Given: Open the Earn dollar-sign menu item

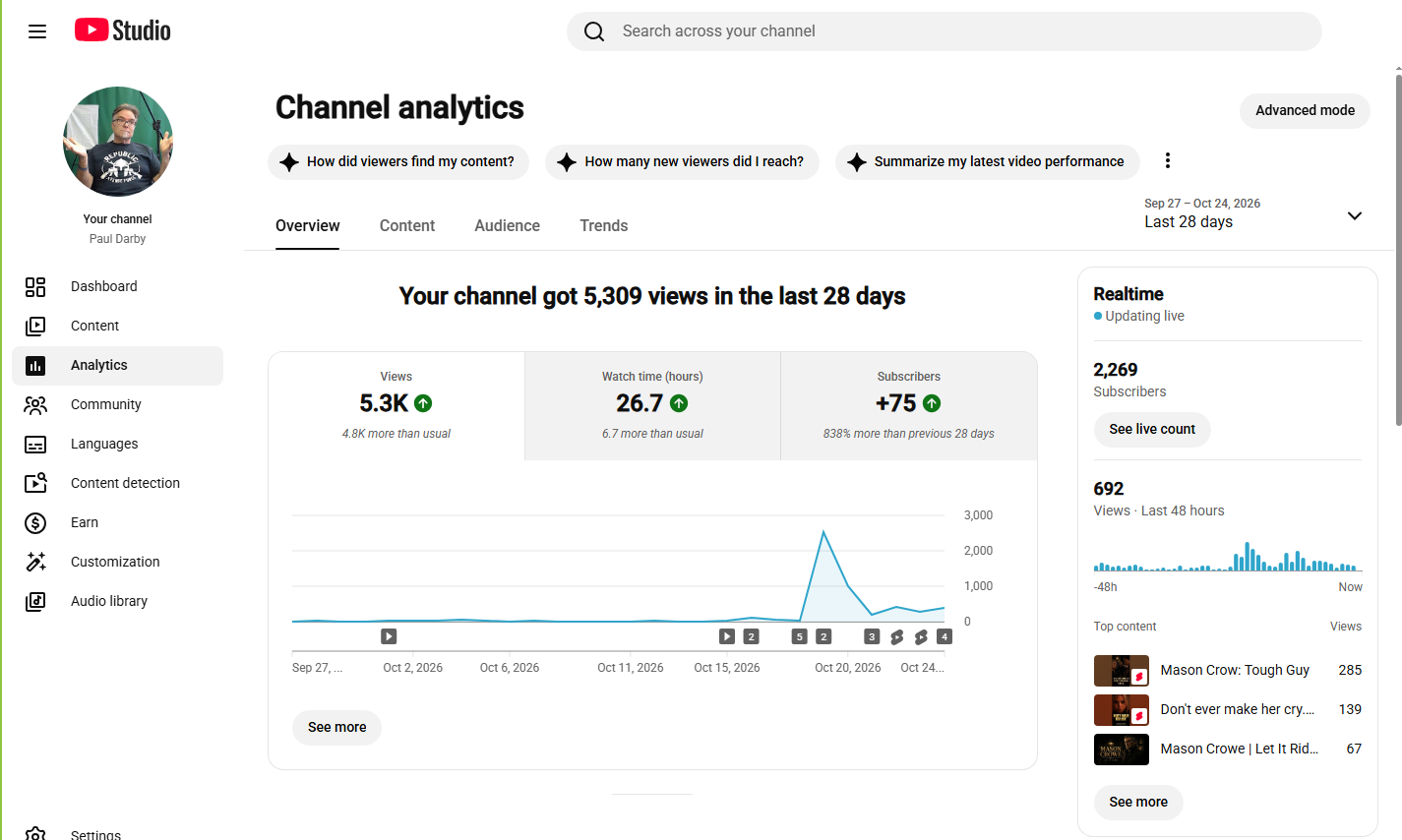Looking at the screenshot, I should [x=35, y=522].
